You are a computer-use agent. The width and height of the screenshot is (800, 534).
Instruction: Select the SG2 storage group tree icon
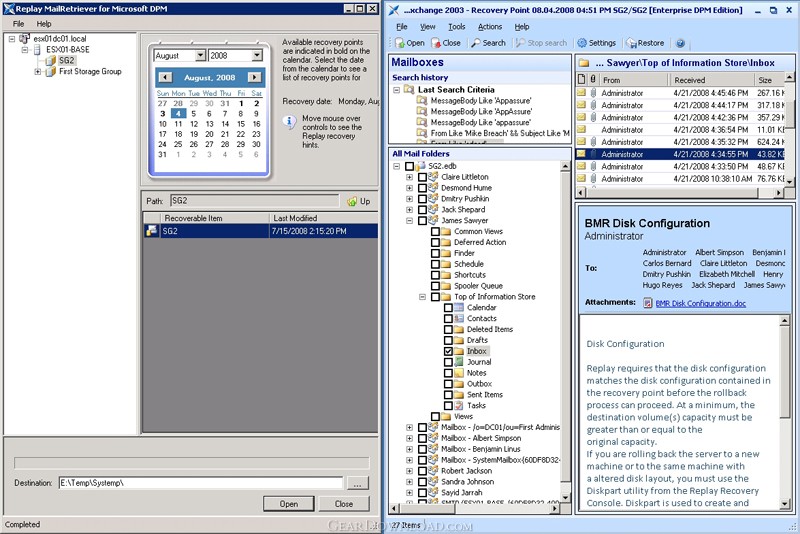click(51, 61)
